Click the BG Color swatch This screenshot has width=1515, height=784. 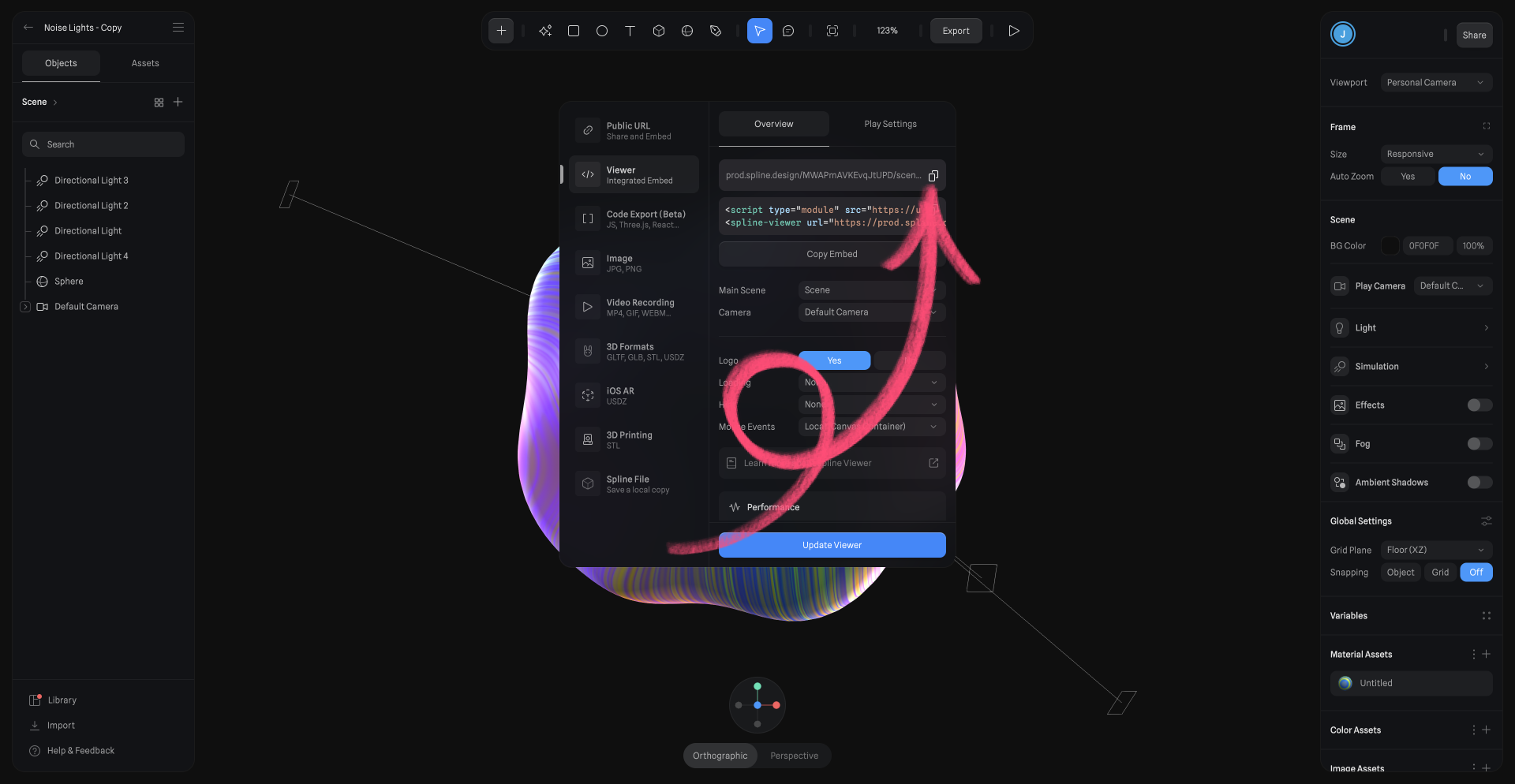(1390, 245)
